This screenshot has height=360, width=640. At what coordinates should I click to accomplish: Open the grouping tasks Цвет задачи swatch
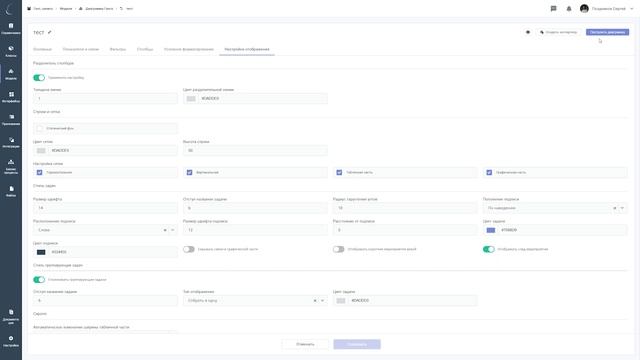tap(341, 301)
